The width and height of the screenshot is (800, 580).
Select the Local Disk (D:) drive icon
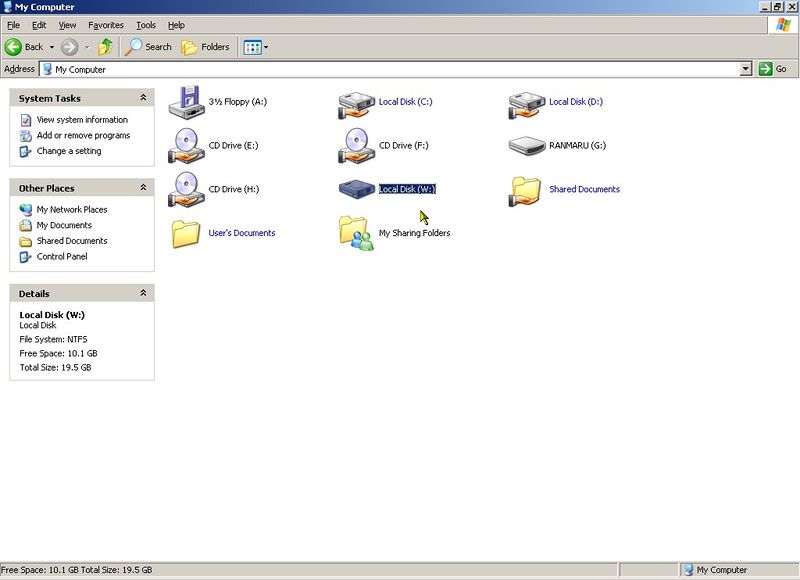coord(527,105)
